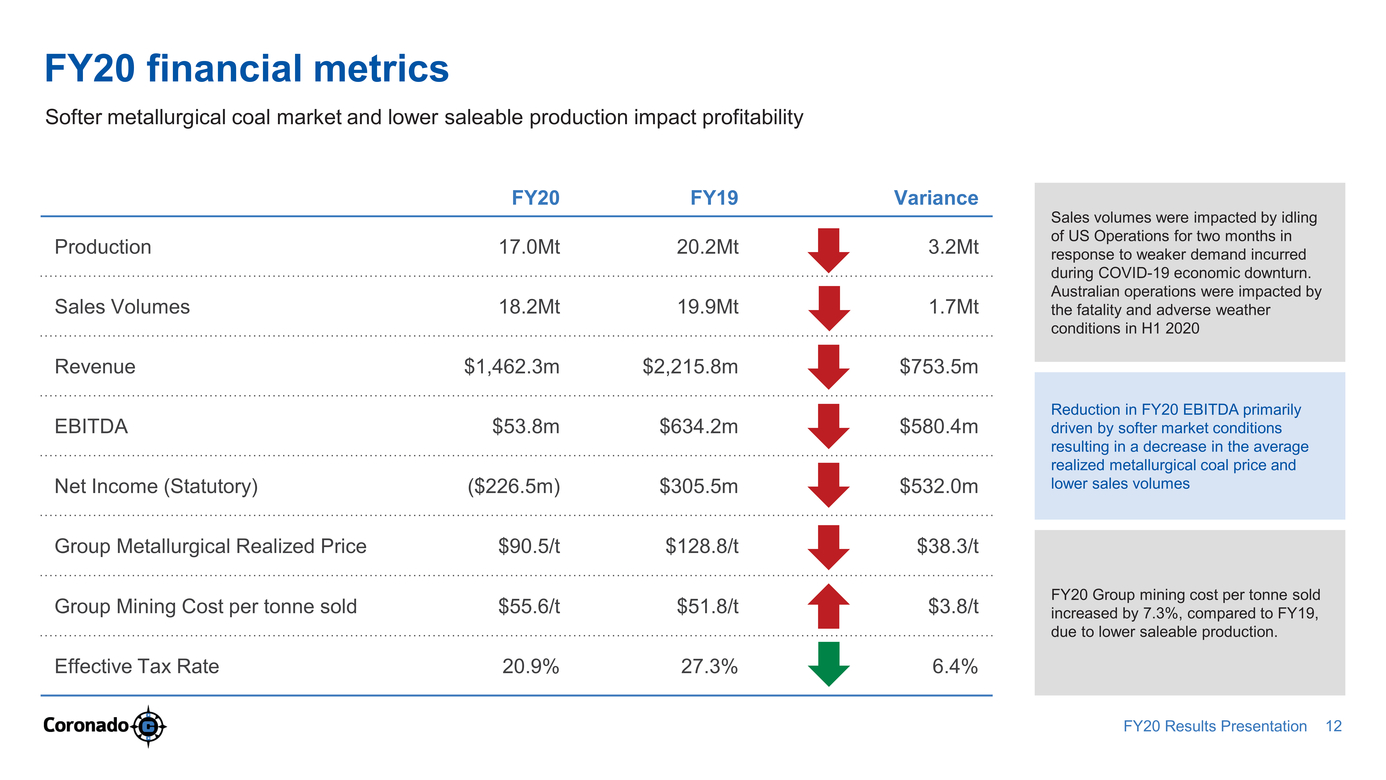
Task: Click the Sales Volumes row label
Action: click(122, 307)
